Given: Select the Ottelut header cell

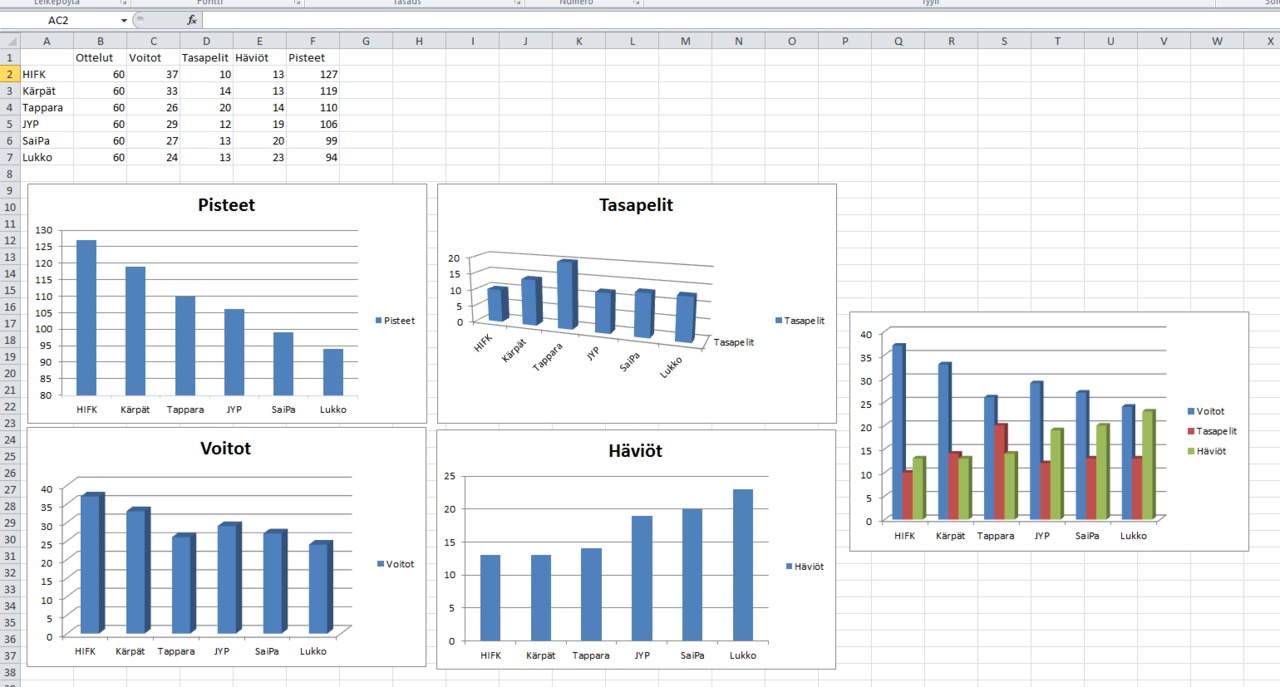Looking at the screenshot, I should pyautogui.click(x=99, y=58).
